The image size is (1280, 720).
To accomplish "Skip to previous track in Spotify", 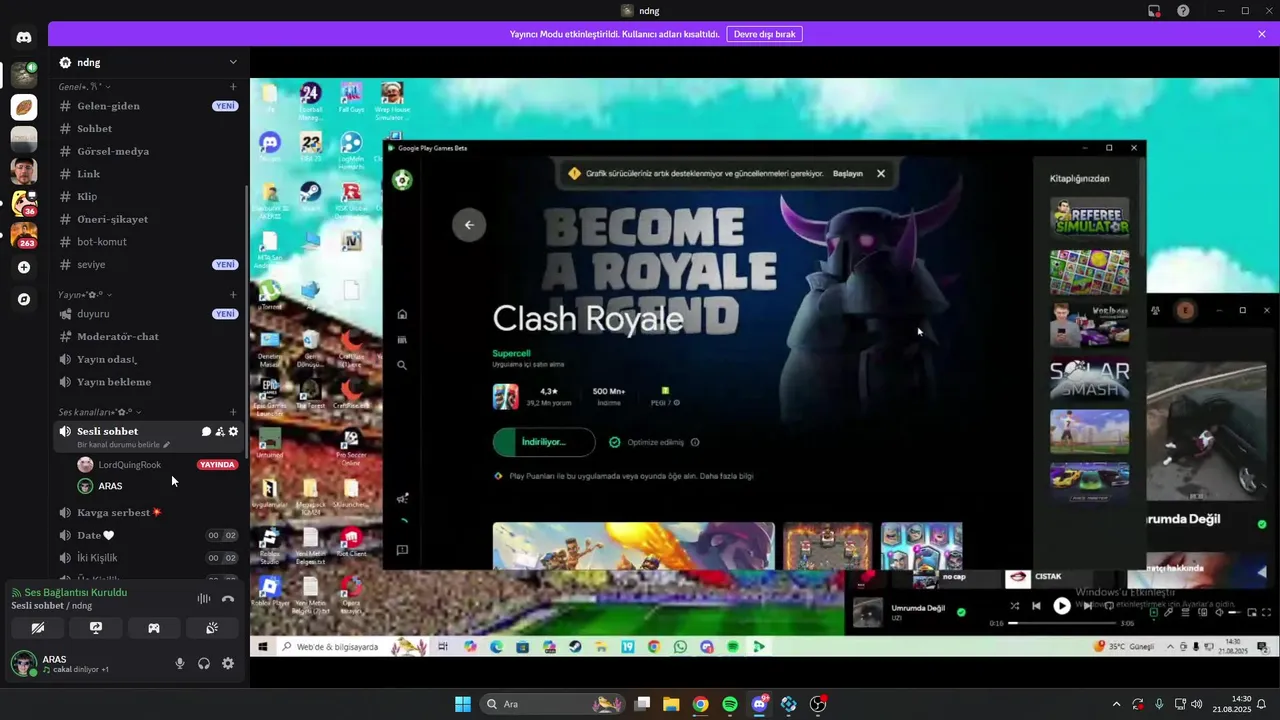I will pyautogui.click(x=1037, y=606).
